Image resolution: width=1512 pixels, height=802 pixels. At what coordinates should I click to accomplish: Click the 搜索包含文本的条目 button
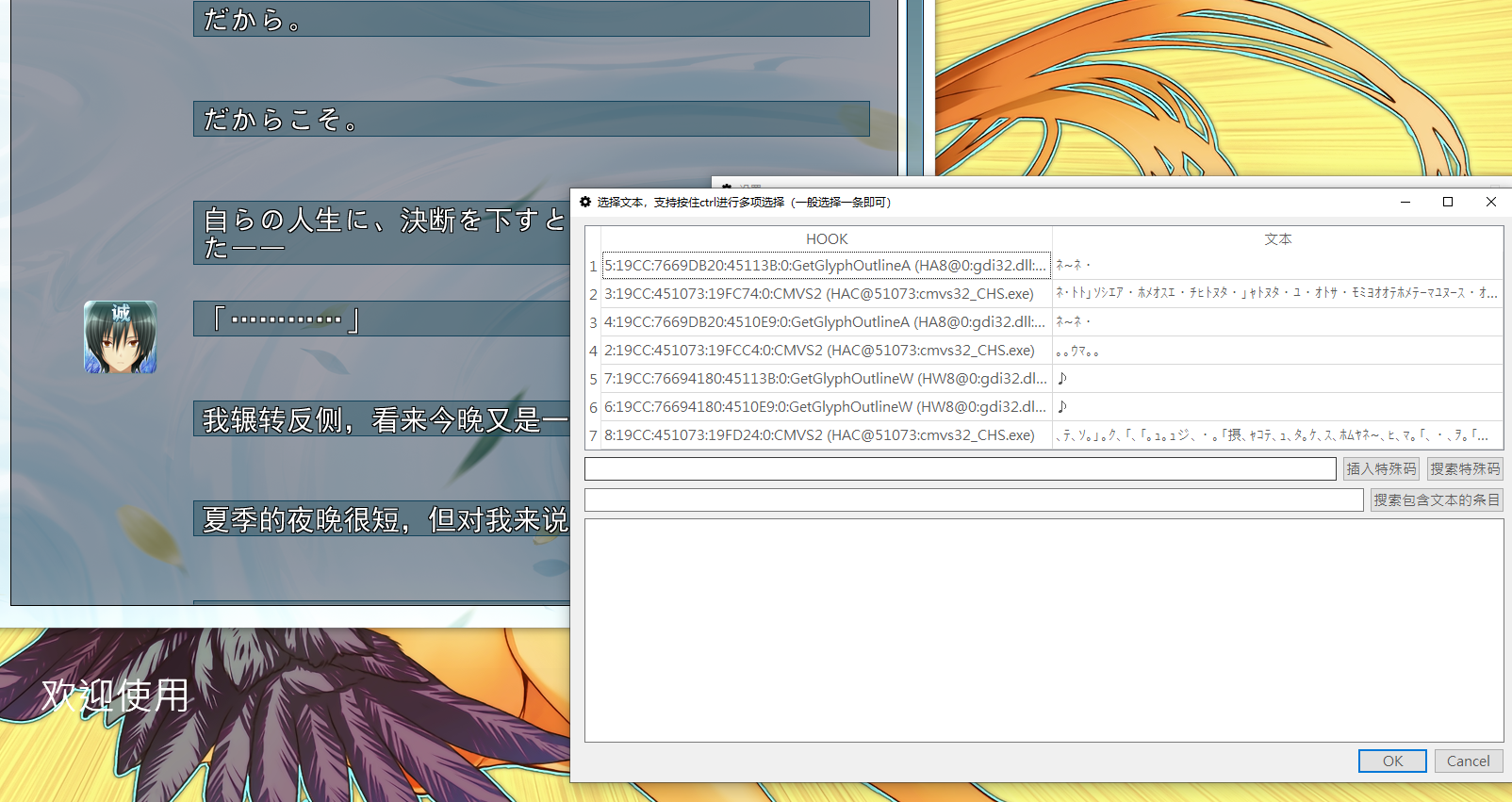pyautogui.click(x=1437, y=499)
